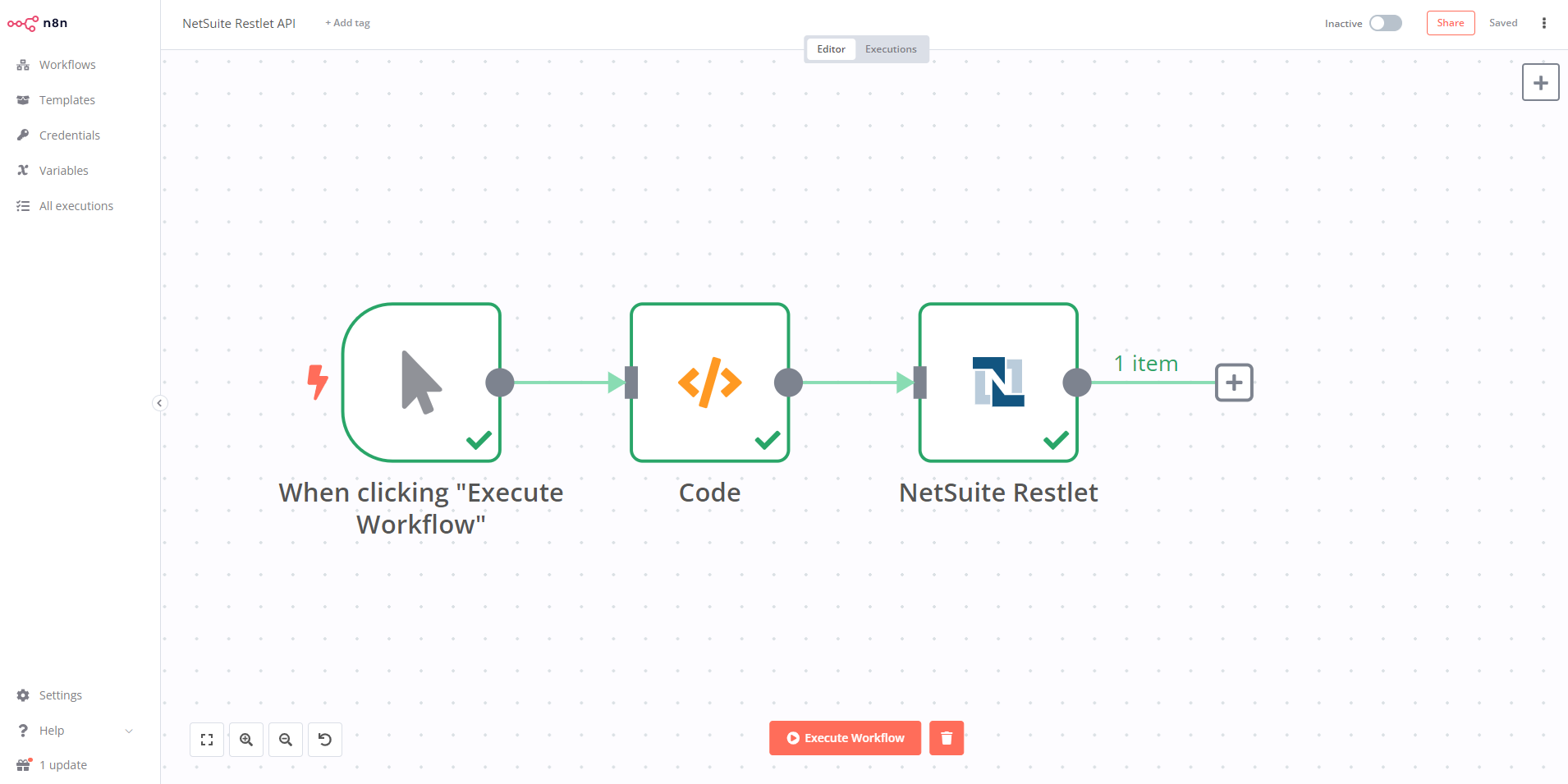Reset the canvas zoom
The image size is (1568, 784).
325,740
